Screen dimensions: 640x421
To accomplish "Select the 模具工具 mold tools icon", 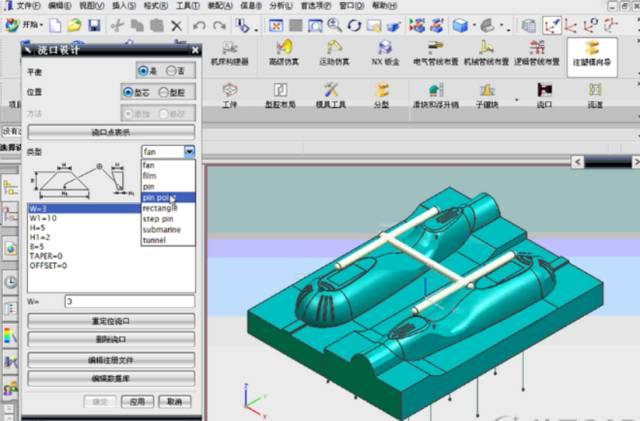I will (x=330, y=93).
